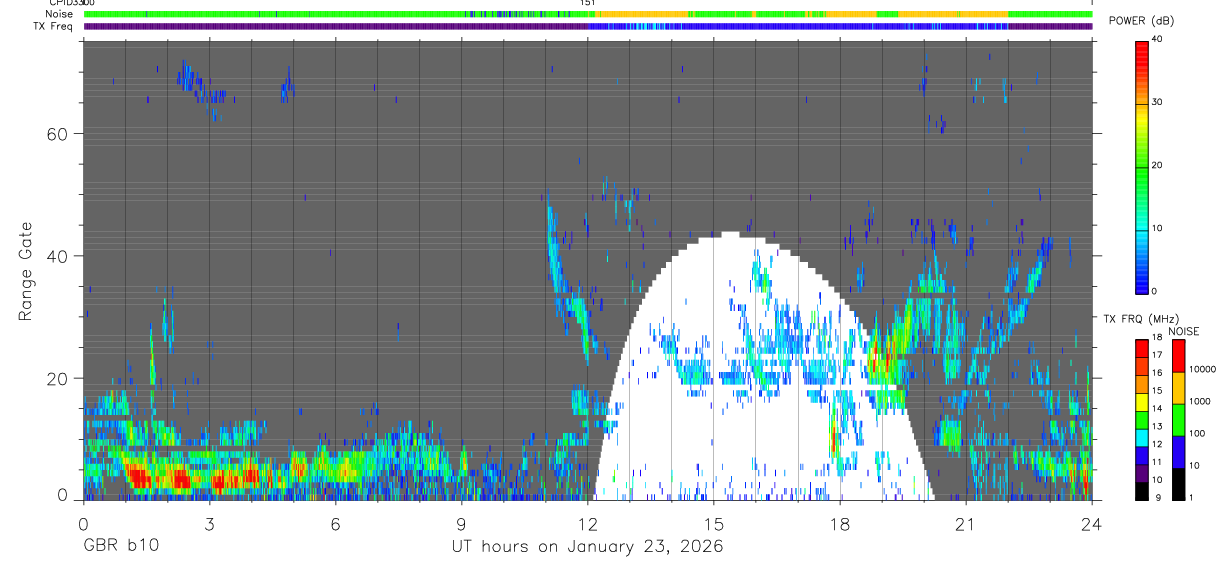Click the cyan 12–13 MHz block in the TX FRQ legend
1228x567 pixels.
coord(1142,438)
